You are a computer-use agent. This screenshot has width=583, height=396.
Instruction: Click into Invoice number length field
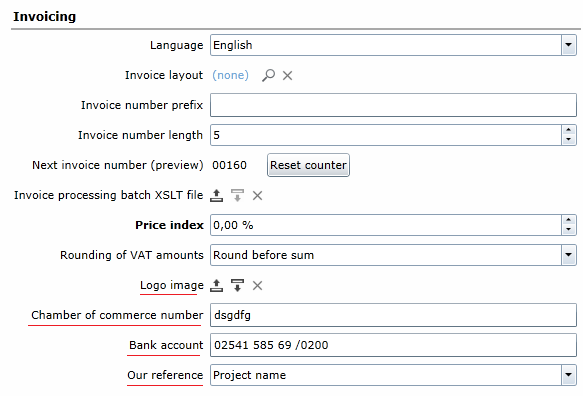(x=386, y=135)
